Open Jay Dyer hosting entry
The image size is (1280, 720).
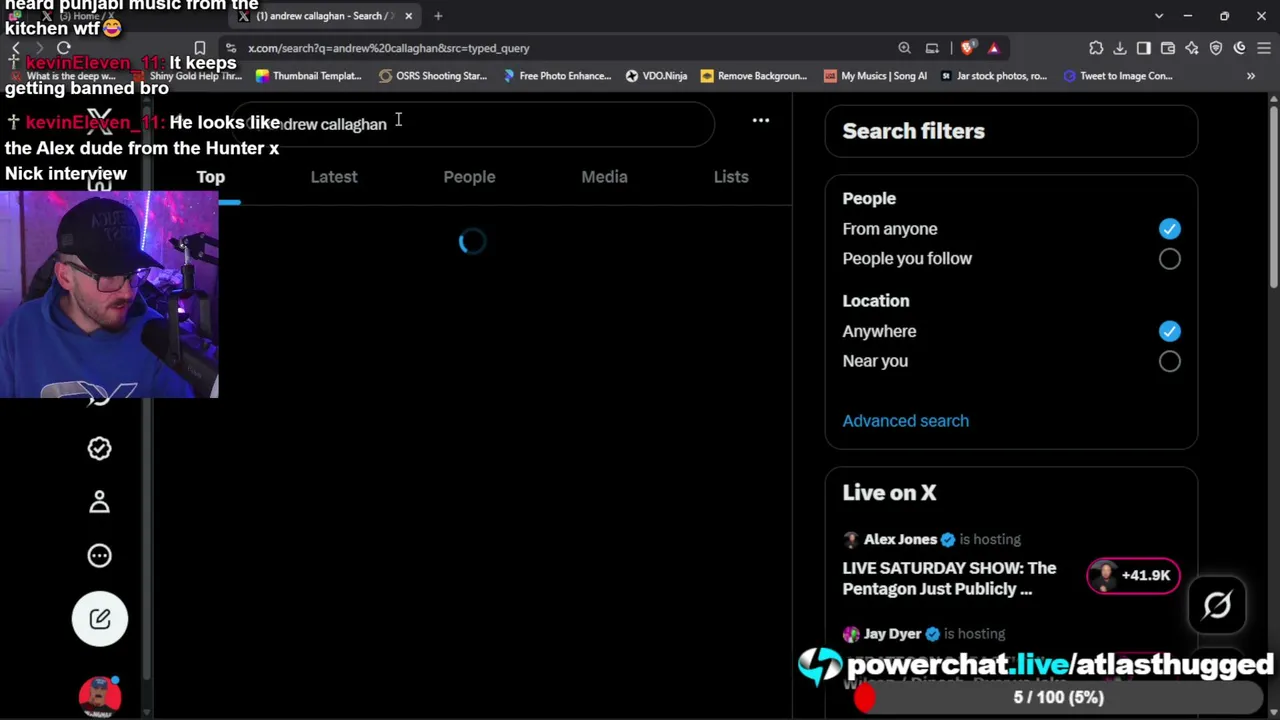click(924, 634)
